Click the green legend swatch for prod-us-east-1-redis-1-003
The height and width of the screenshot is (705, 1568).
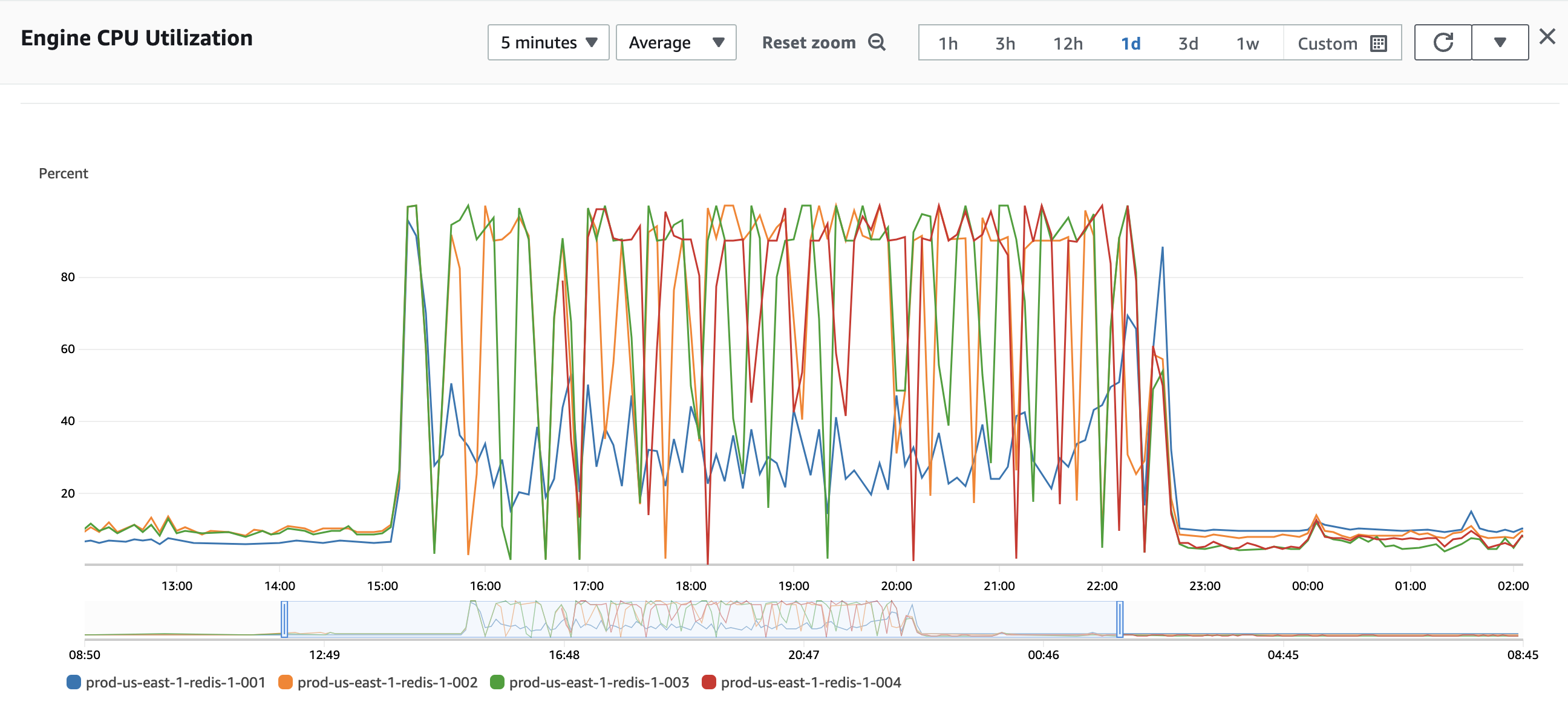(497, 683)
